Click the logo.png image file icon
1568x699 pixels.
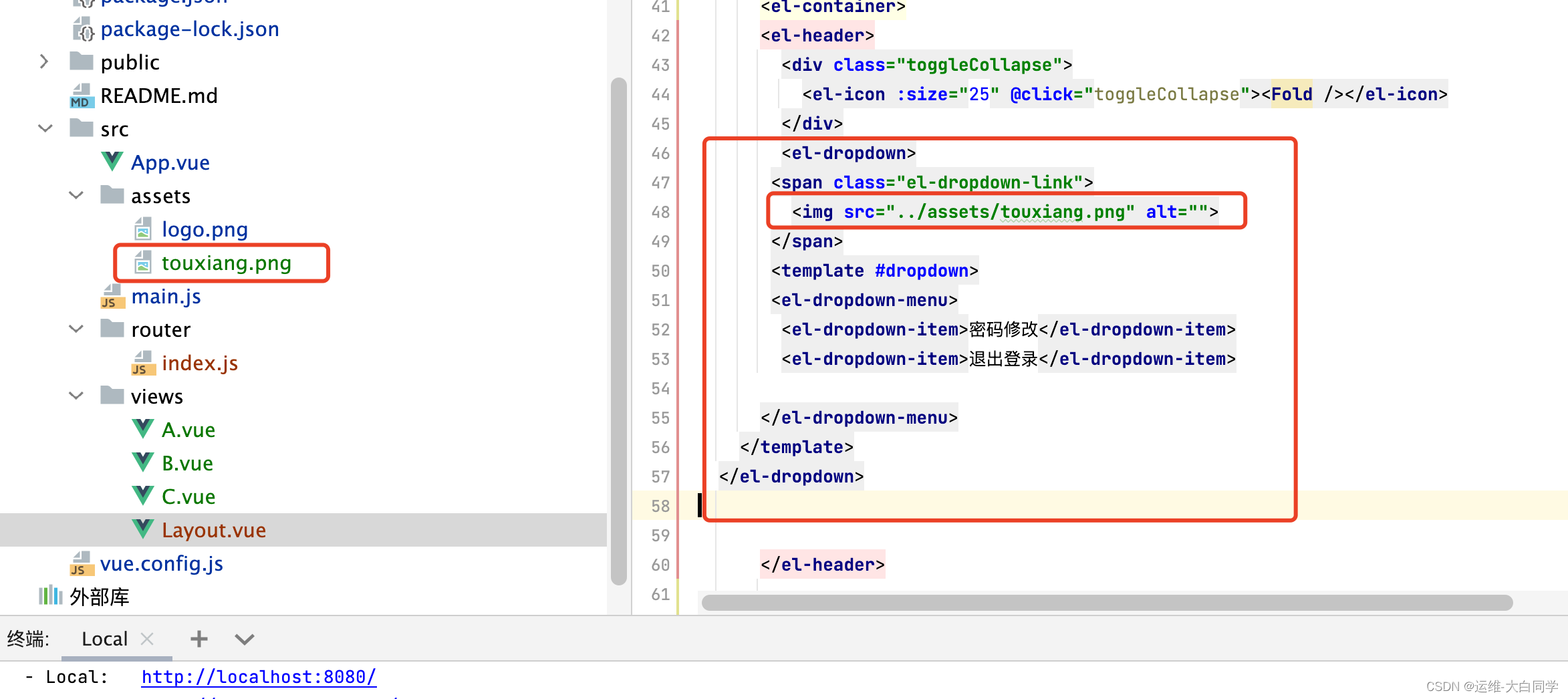[x=142, y=229]
